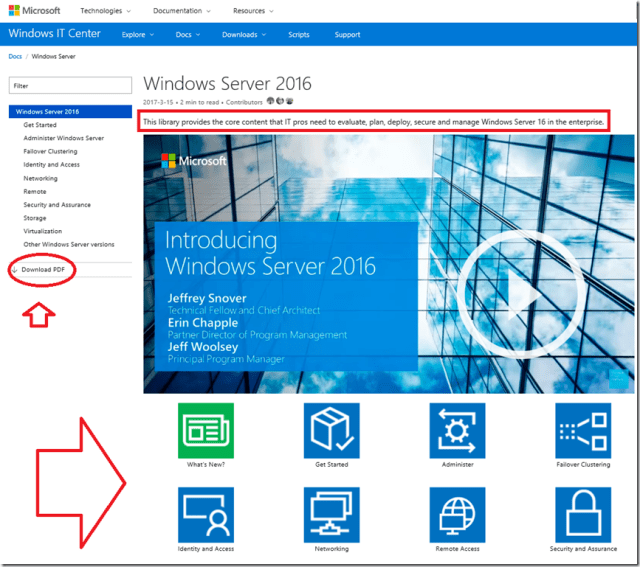
Task: Select the Remote Access globe icon
Action: pos(457,514)
